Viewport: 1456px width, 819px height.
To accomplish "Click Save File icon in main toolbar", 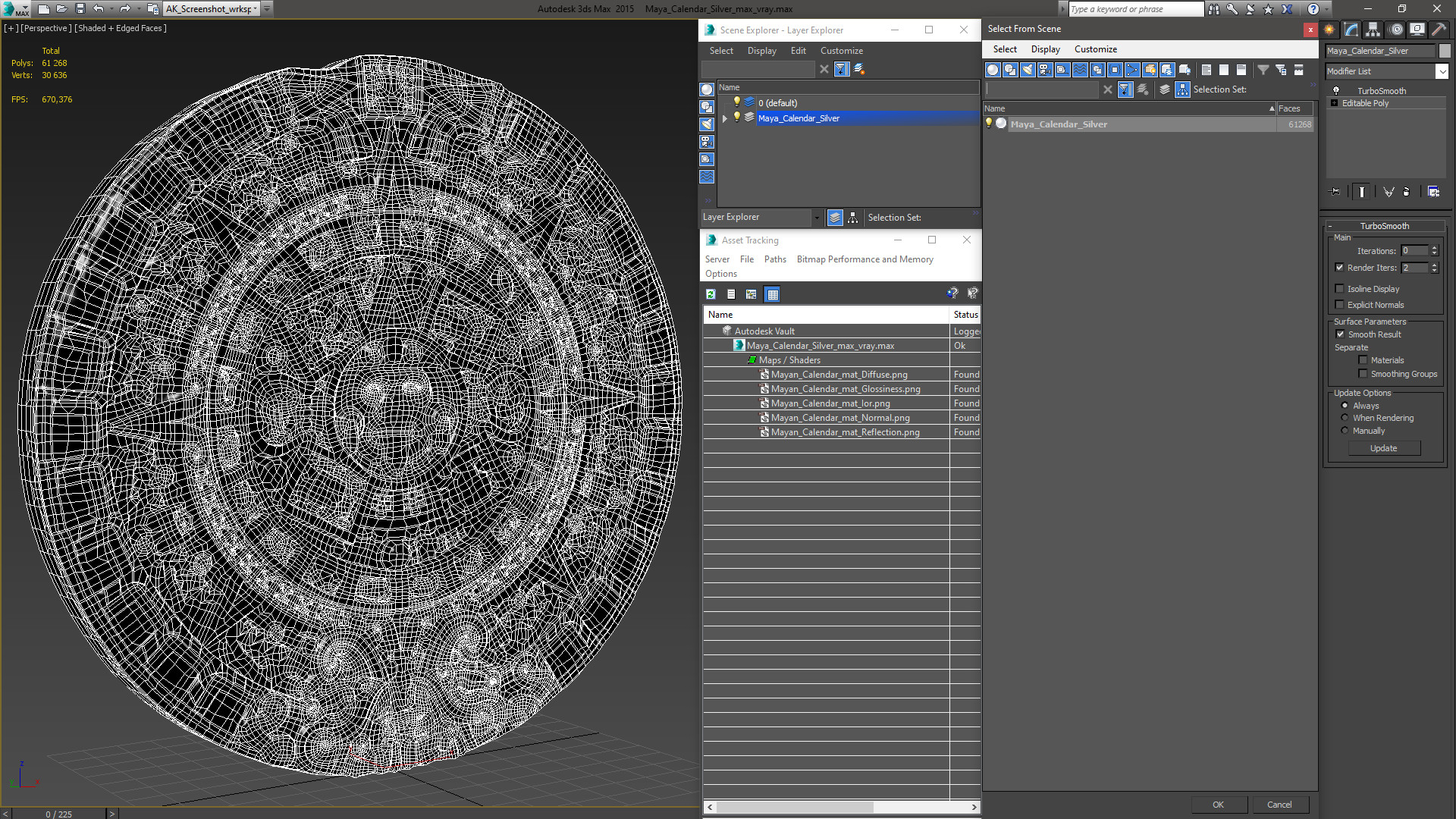I will [80, 9].
